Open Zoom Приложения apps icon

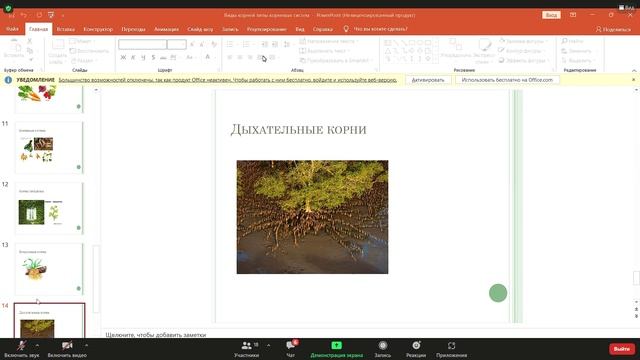pos(451,346)
